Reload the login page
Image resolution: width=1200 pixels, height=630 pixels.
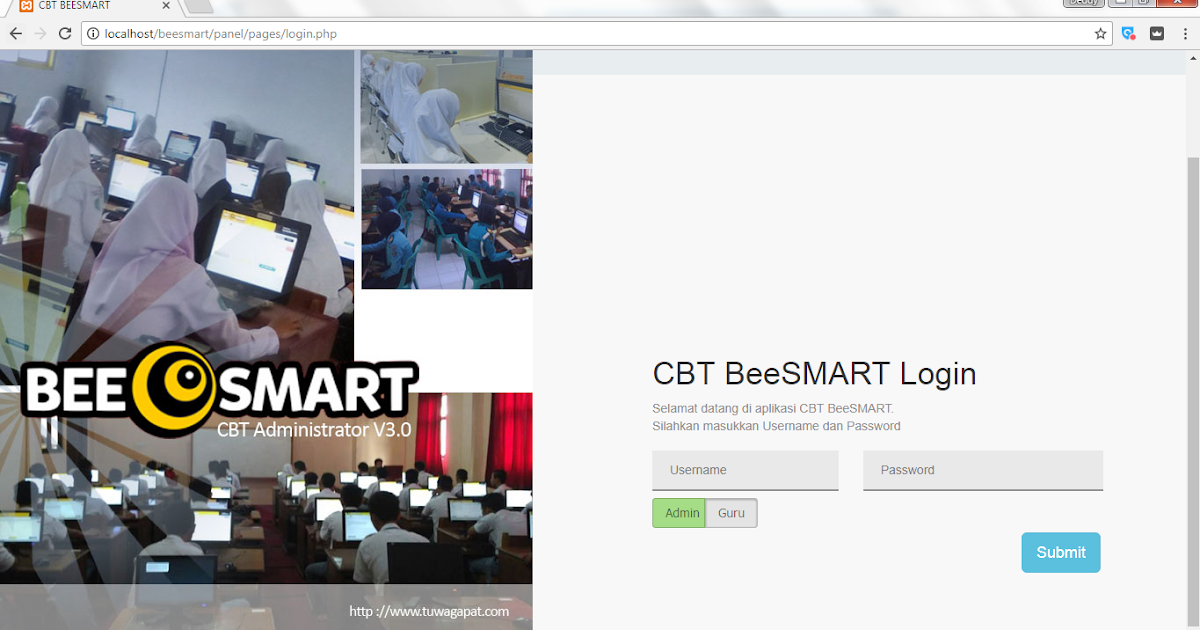click(65, 33)
